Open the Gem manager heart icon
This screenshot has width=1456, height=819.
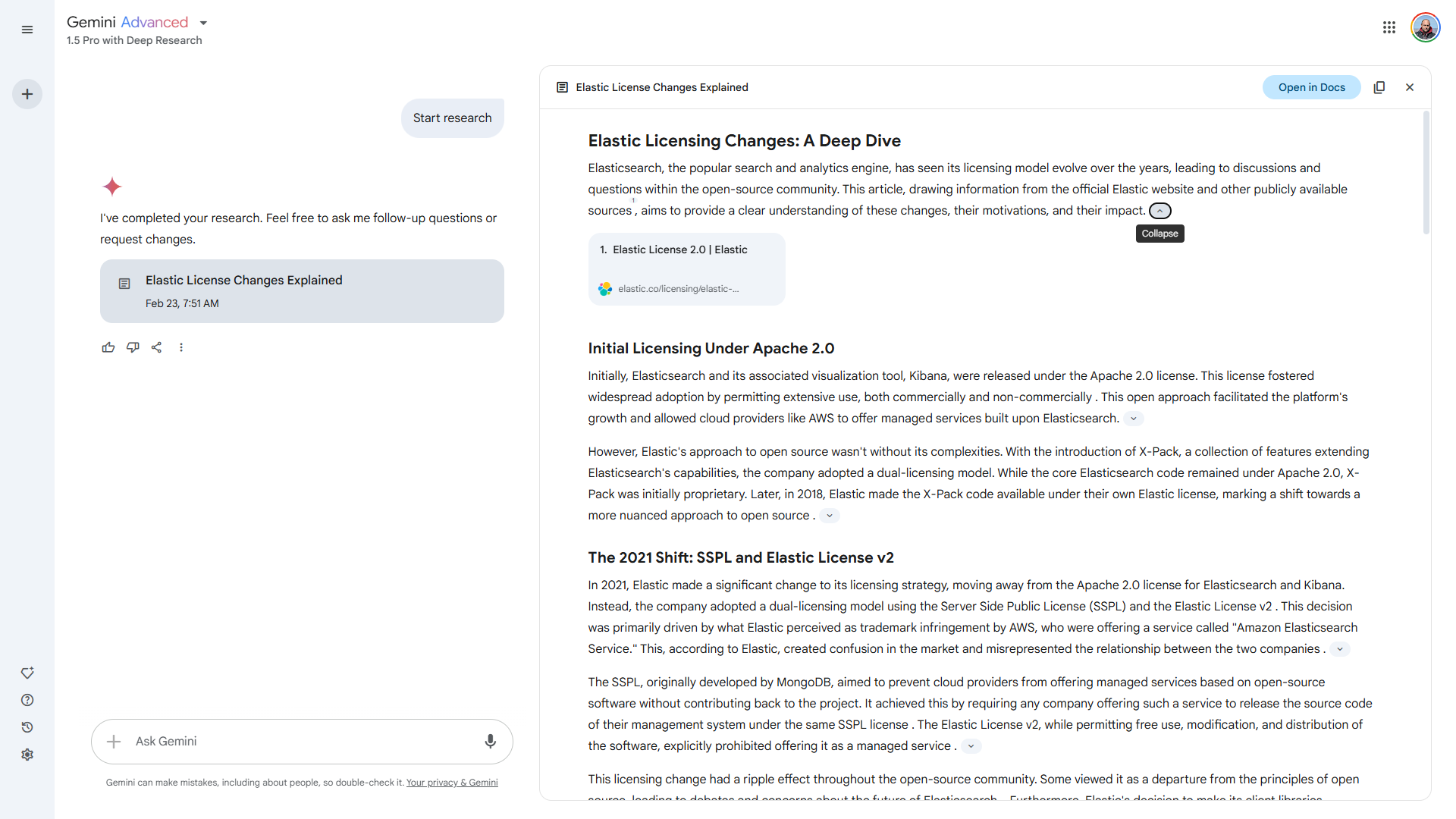pyautogui.click(x=27, y=673)
